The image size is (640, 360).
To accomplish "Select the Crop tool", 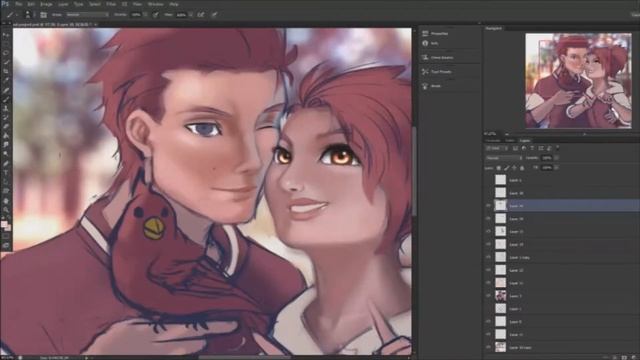I will (x=6, y=71).
